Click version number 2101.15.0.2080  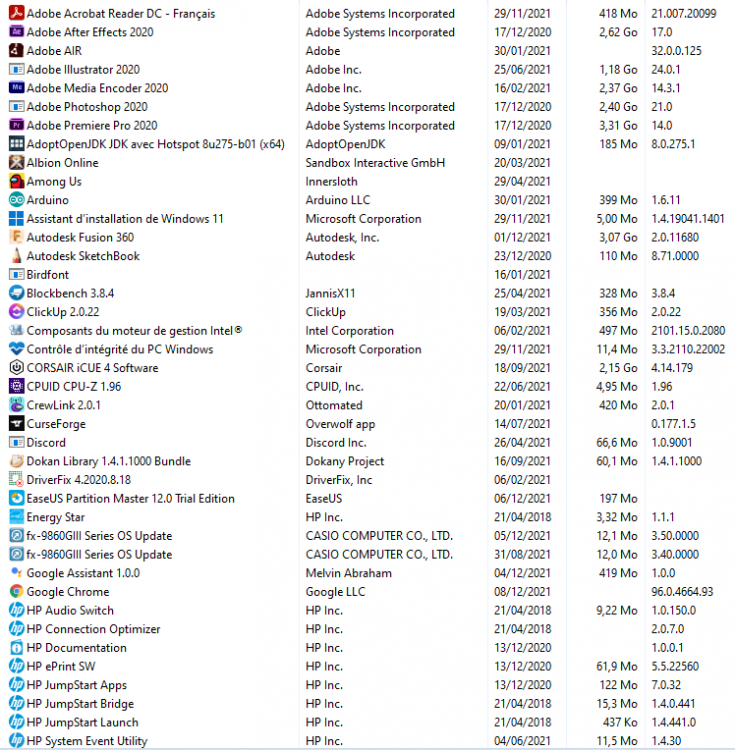[x=688, y=331]
